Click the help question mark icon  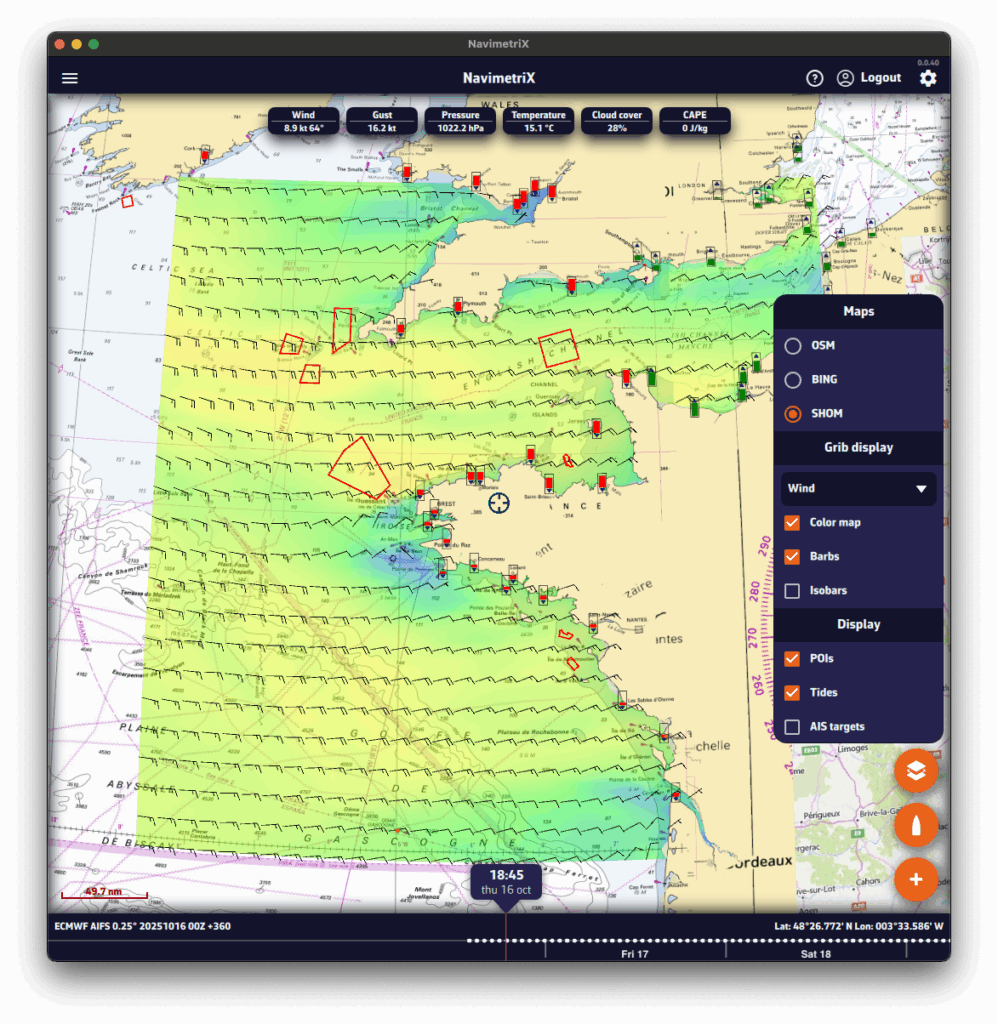point(815,78)
